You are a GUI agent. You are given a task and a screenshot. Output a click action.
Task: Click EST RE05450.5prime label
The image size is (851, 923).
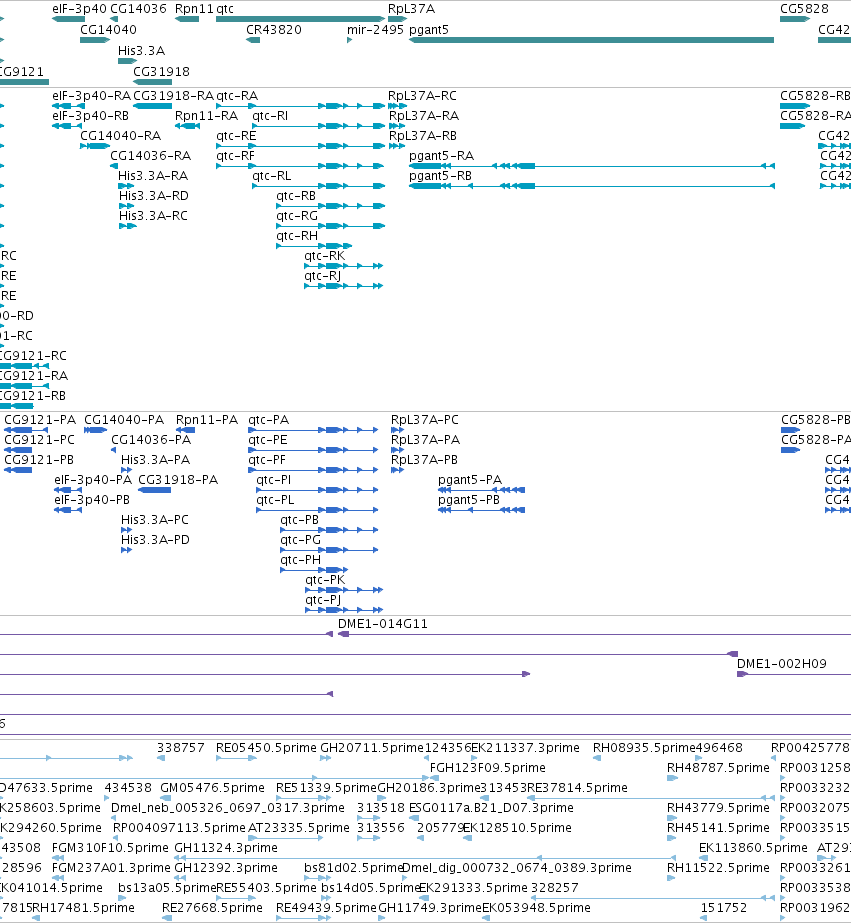[266, 748]
